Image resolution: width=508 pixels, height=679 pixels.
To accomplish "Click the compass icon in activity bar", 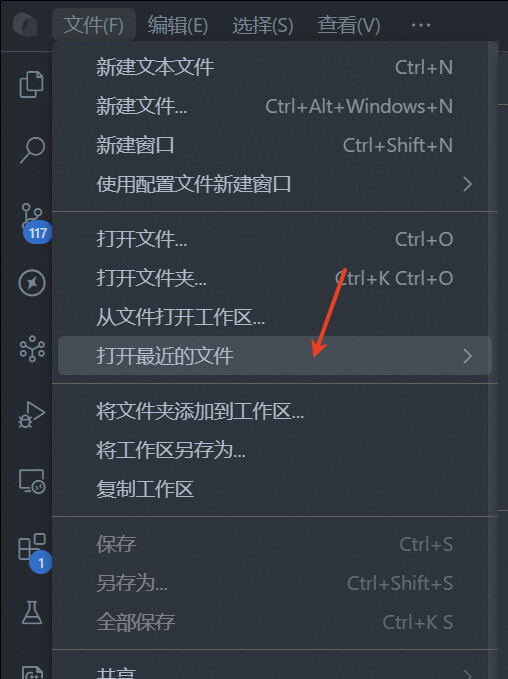I will (x=32, y=283).
